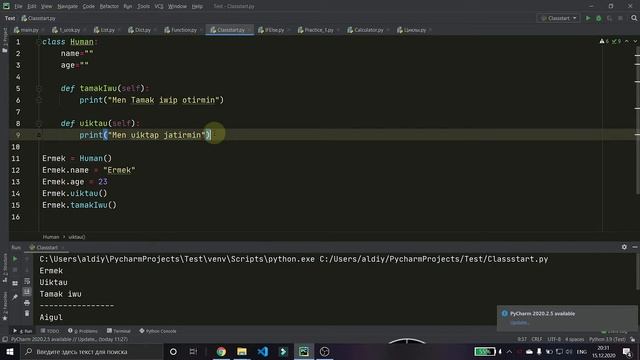Toggle scroll to end in Run console
Viewport: 640px width, 360px height.
coord(27,291)
